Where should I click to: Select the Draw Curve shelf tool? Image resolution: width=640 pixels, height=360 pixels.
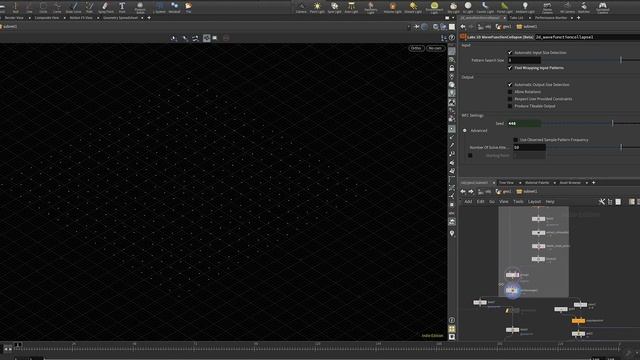[73, 7]
